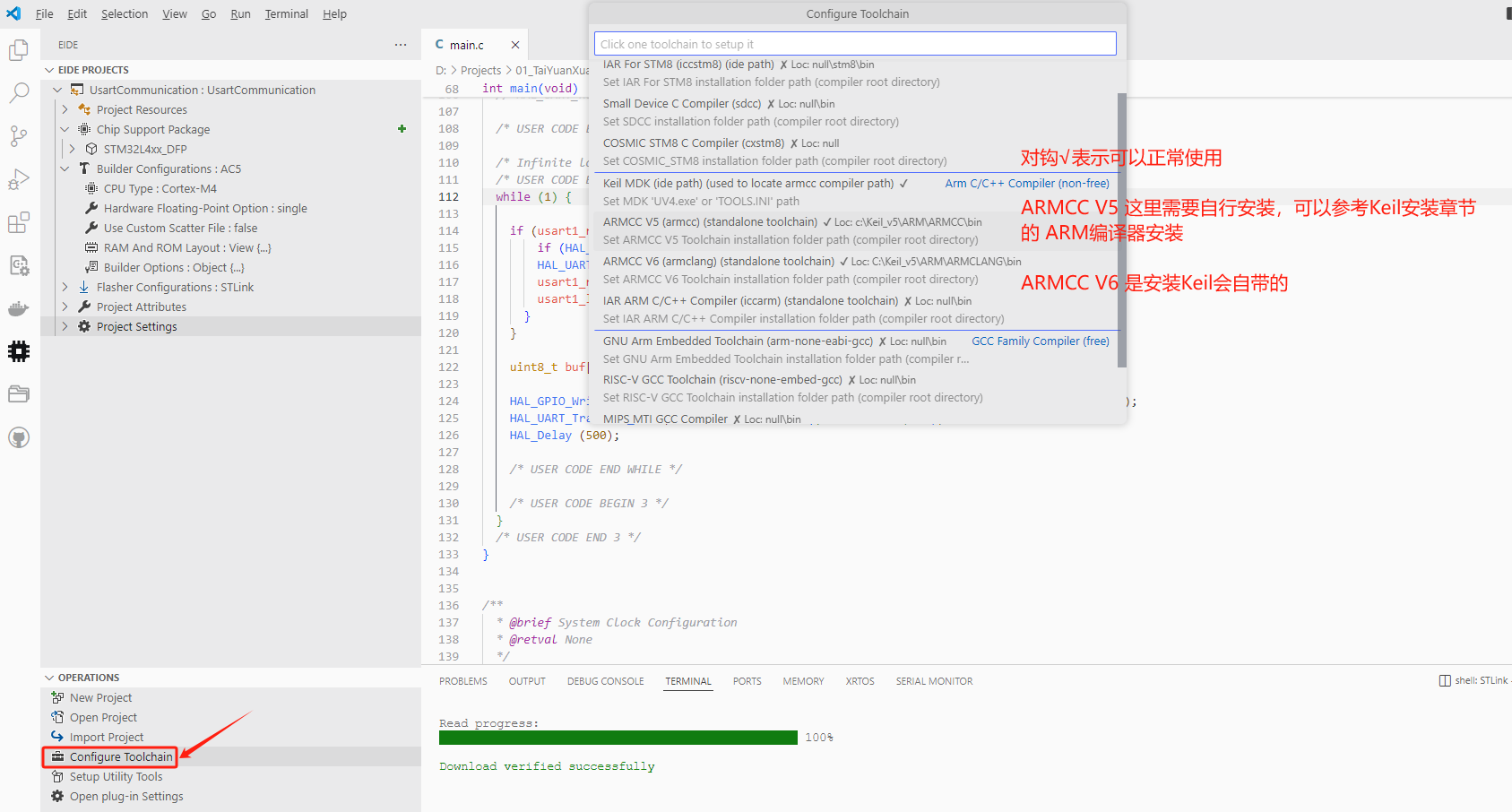The image size is (1512, 812).
Task: Open the Explorer view in activity bar
Action: point(19,50)
